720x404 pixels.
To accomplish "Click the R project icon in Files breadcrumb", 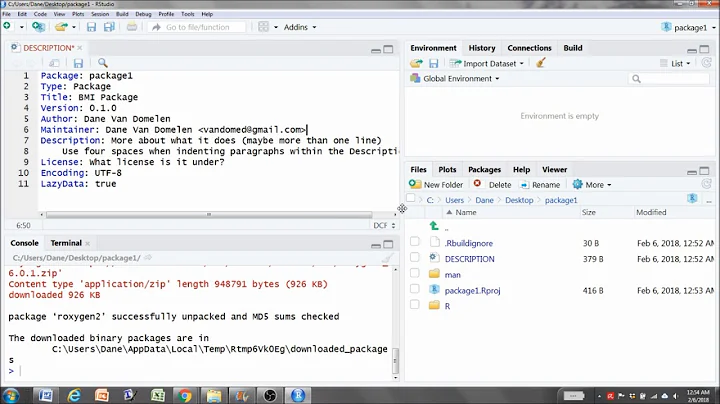I will (x=692, y=199).
